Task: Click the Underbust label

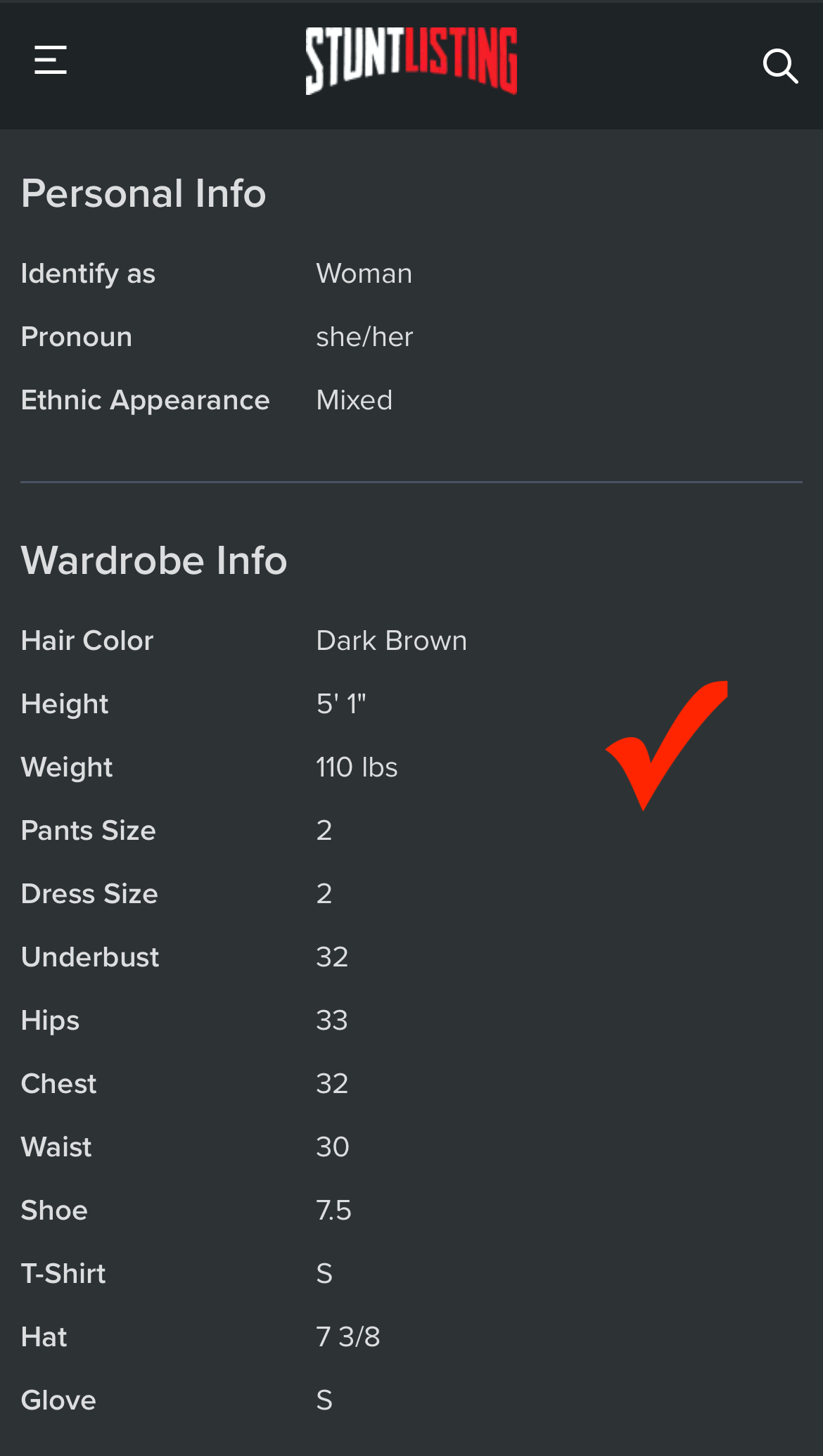Action: coord(90,957)
